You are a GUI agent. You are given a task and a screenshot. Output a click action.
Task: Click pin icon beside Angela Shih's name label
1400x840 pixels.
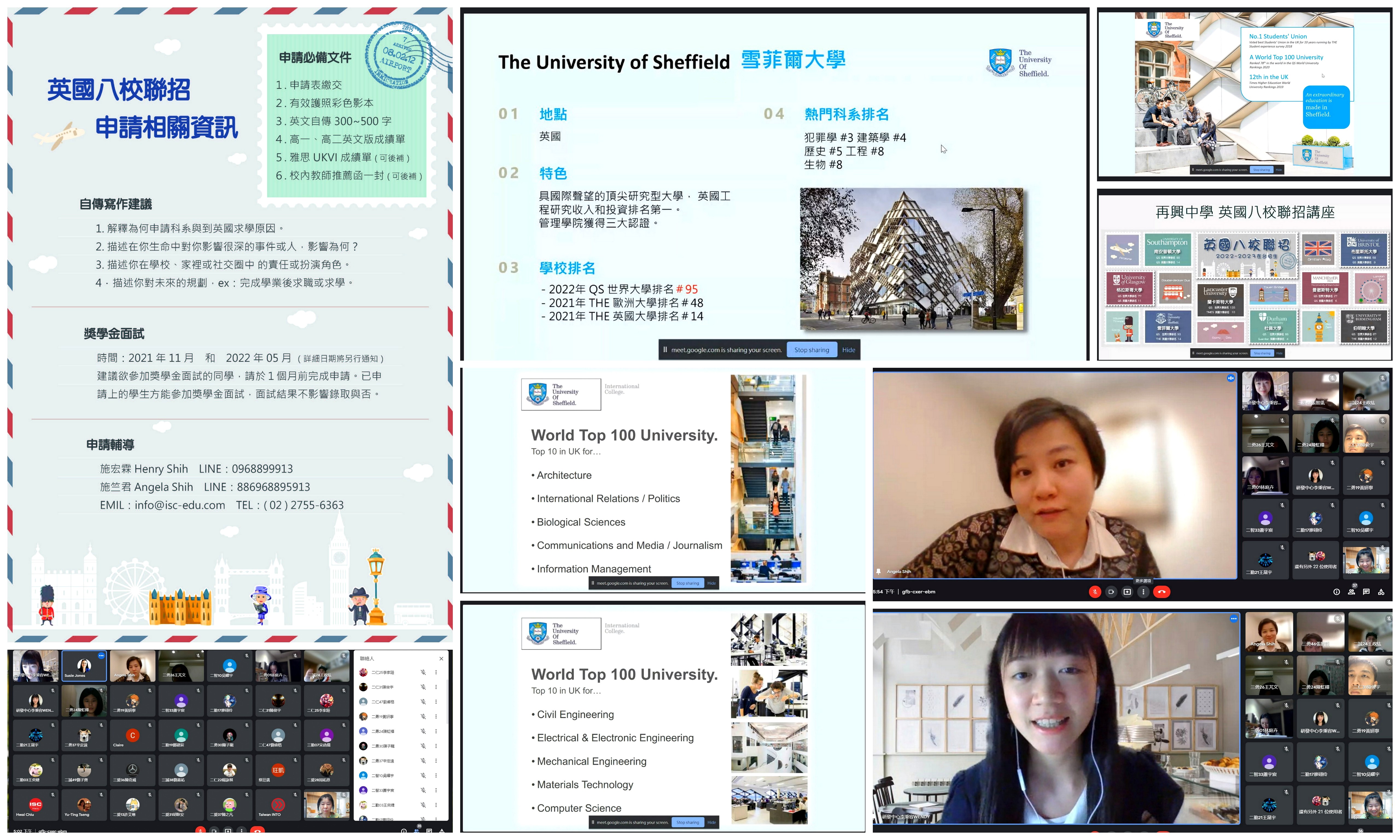pos(878,571)
